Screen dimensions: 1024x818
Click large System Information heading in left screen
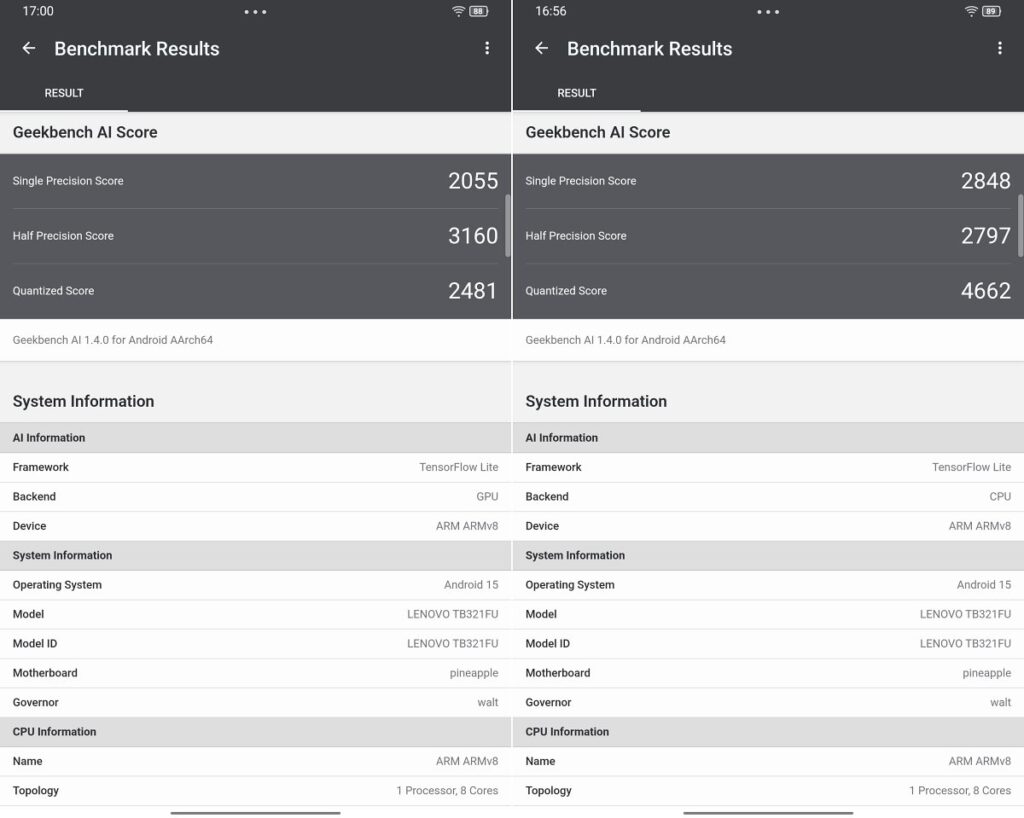84,401
